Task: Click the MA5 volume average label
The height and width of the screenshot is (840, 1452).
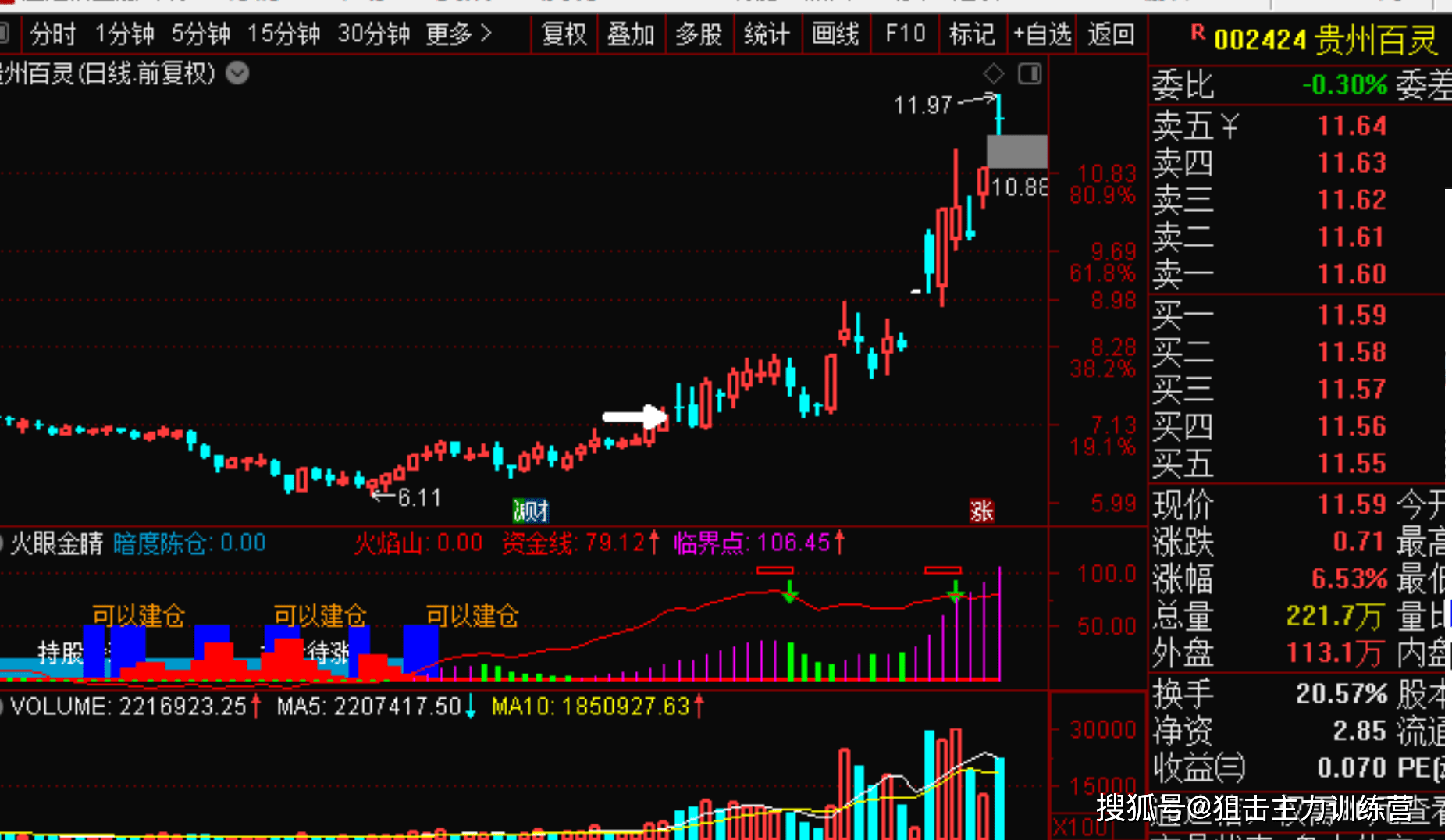Action: (x=376, y=707)
